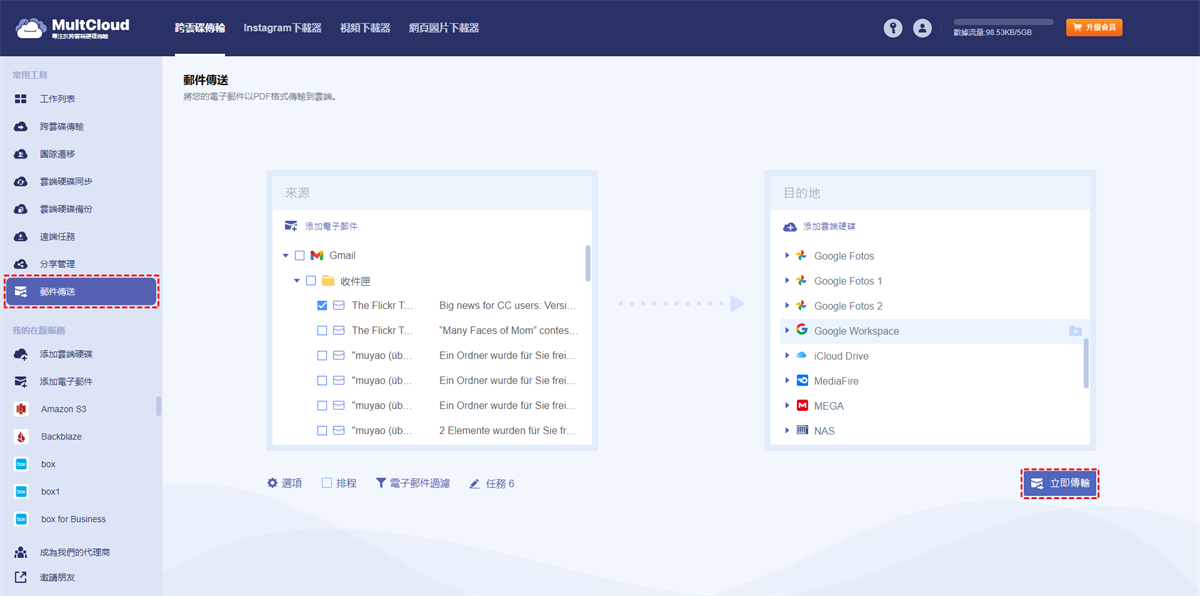Viewport: 1200px width, 596px height.
Task: Expand iCloud Drive in destination
Action: pos(788,356)
